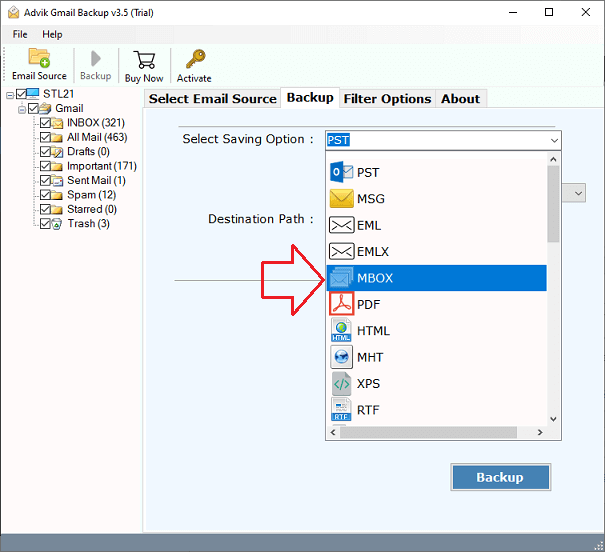Click the list scroll up arrow
Viewport: 605px width, 552px height.
point(553,159)
